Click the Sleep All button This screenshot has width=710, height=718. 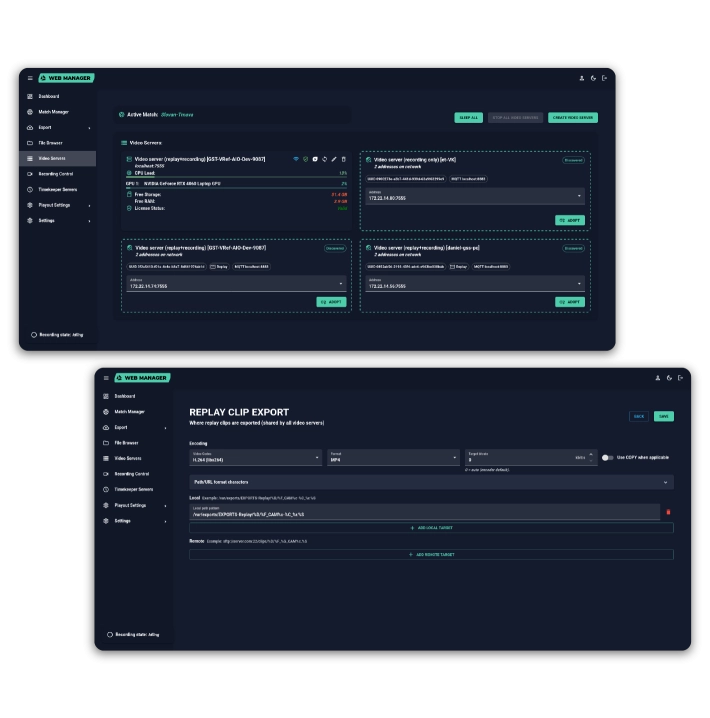[468, 118]
